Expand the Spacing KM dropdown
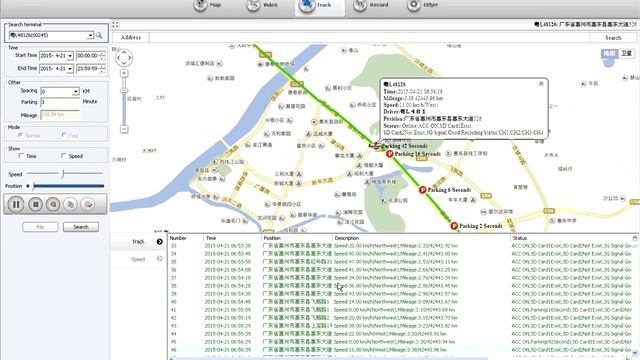Screen dimensions: 640x360 click(x=76, y=91)
